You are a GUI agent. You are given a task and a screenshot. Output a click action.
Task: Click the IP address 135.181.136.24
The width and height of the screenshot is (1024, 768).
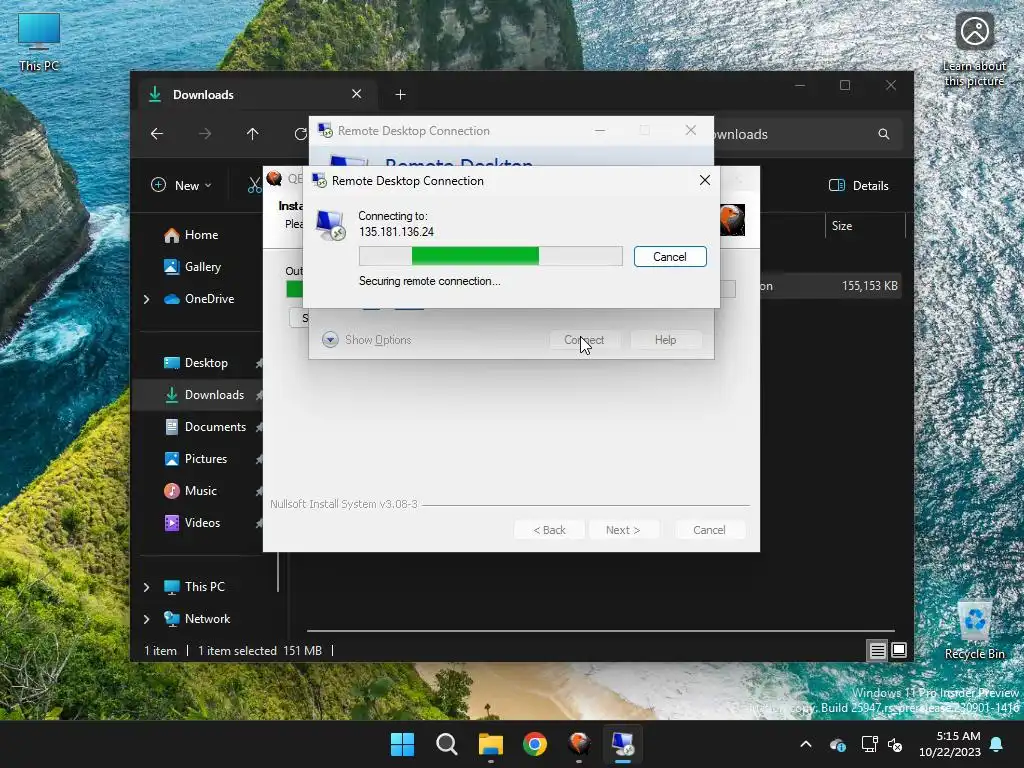(x=396, y=232)
